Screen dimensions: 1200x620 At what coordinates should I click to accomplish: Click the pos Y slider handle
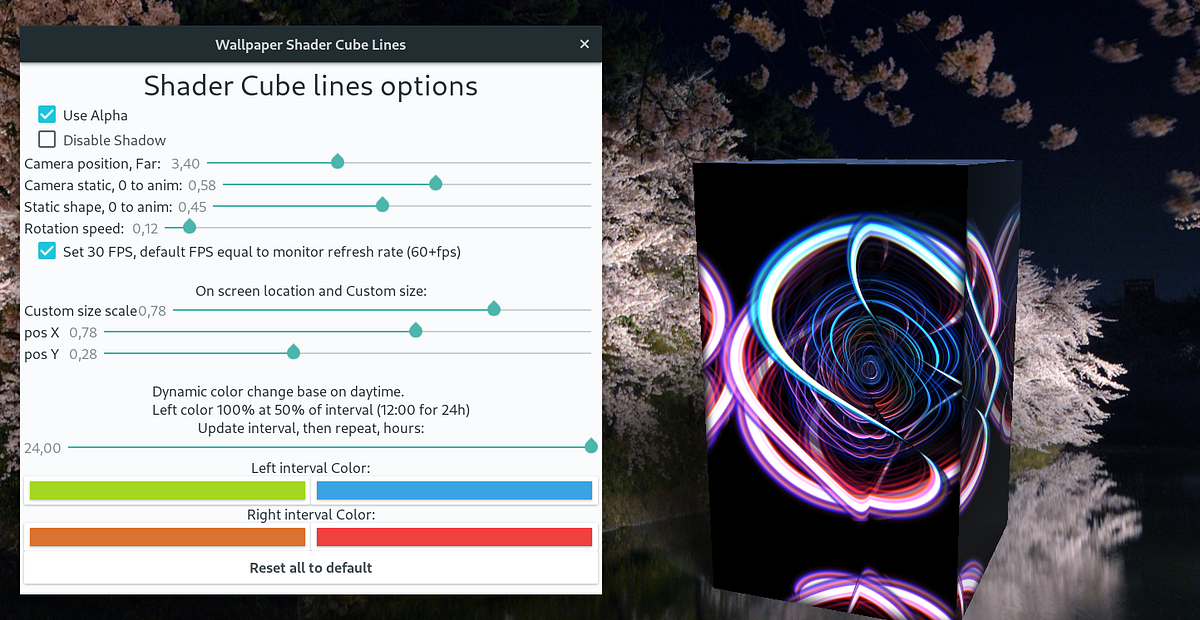pyautogui.click(x=292, y=351)
